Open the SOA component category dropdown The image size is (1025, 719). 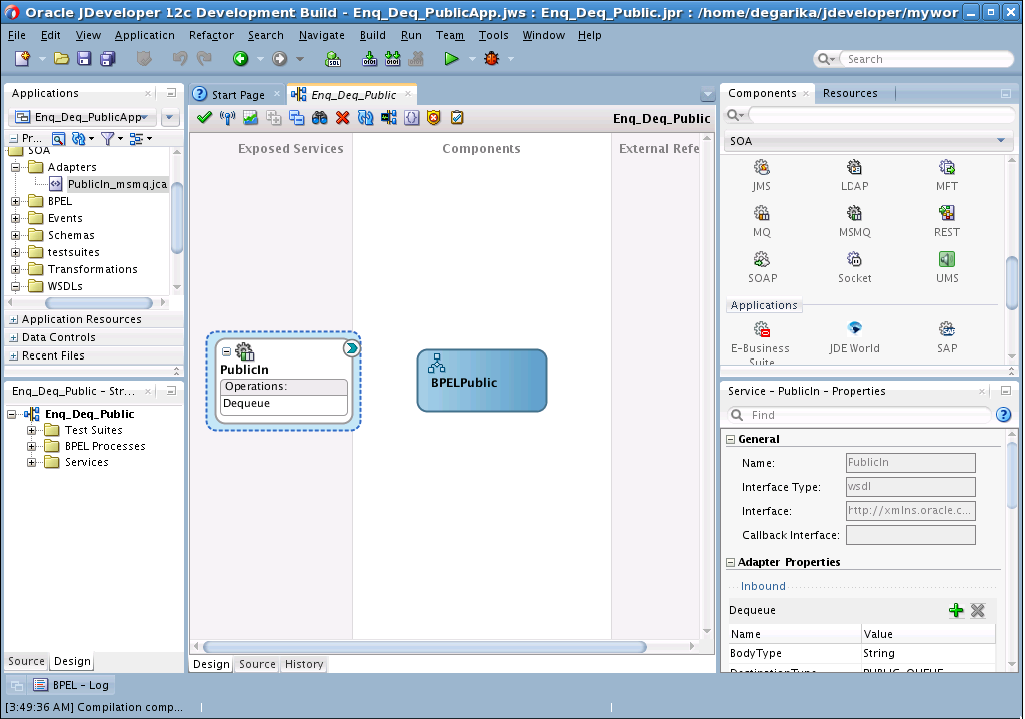coord(1001,141)
